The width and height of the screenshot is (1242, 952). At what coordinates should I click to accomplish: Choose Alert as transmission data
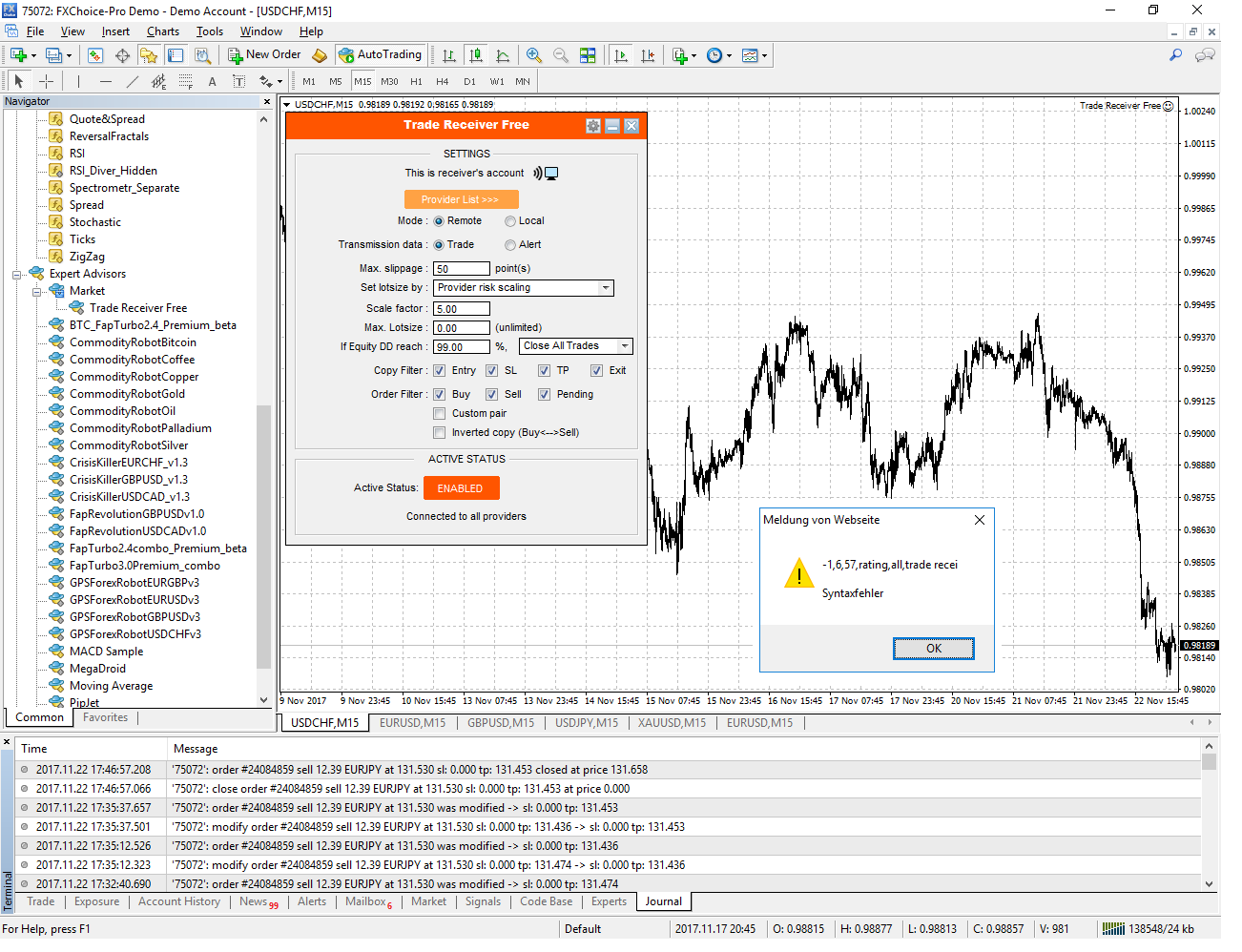pyautogui.click(x=510, y=245)
